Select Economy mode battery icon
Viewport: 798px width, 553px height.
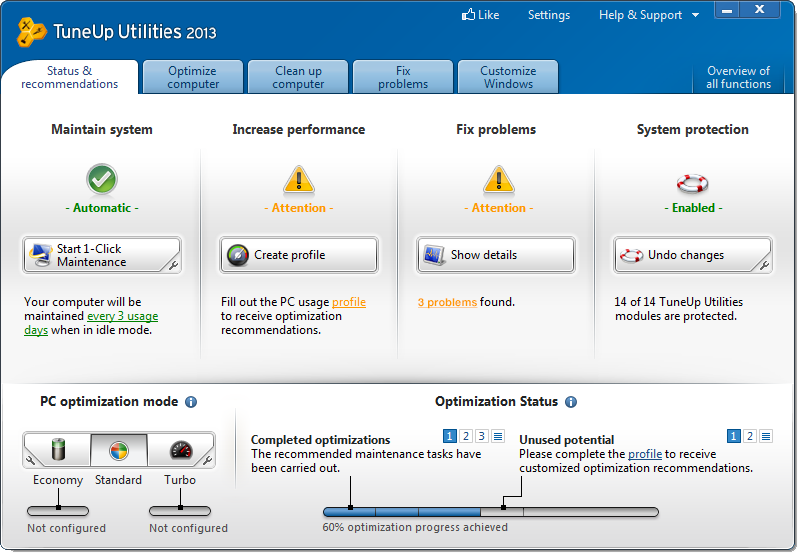59,449
